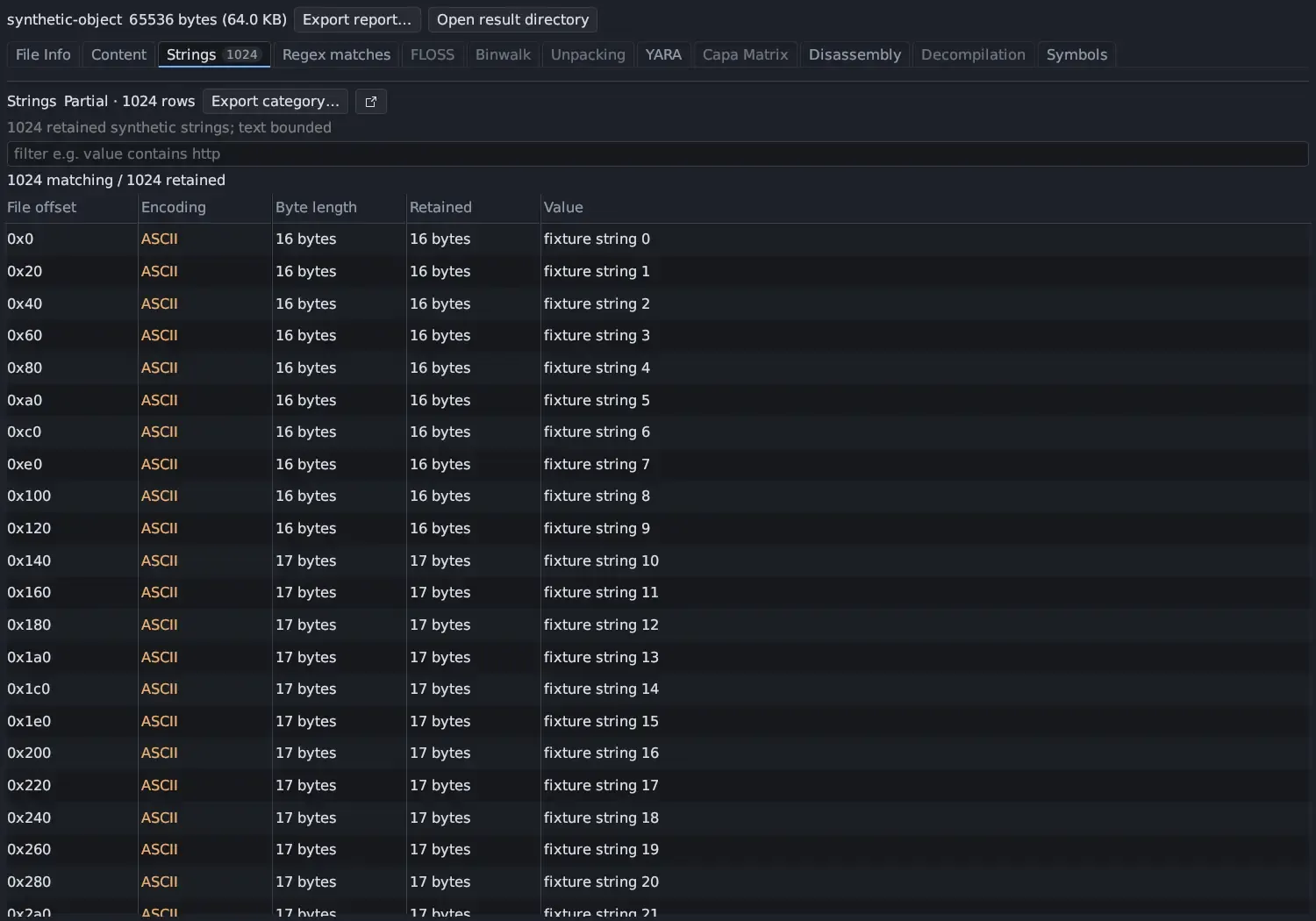Open the strings view pop-out icon
1316x921 pixels.
click(x=370, y=102)
